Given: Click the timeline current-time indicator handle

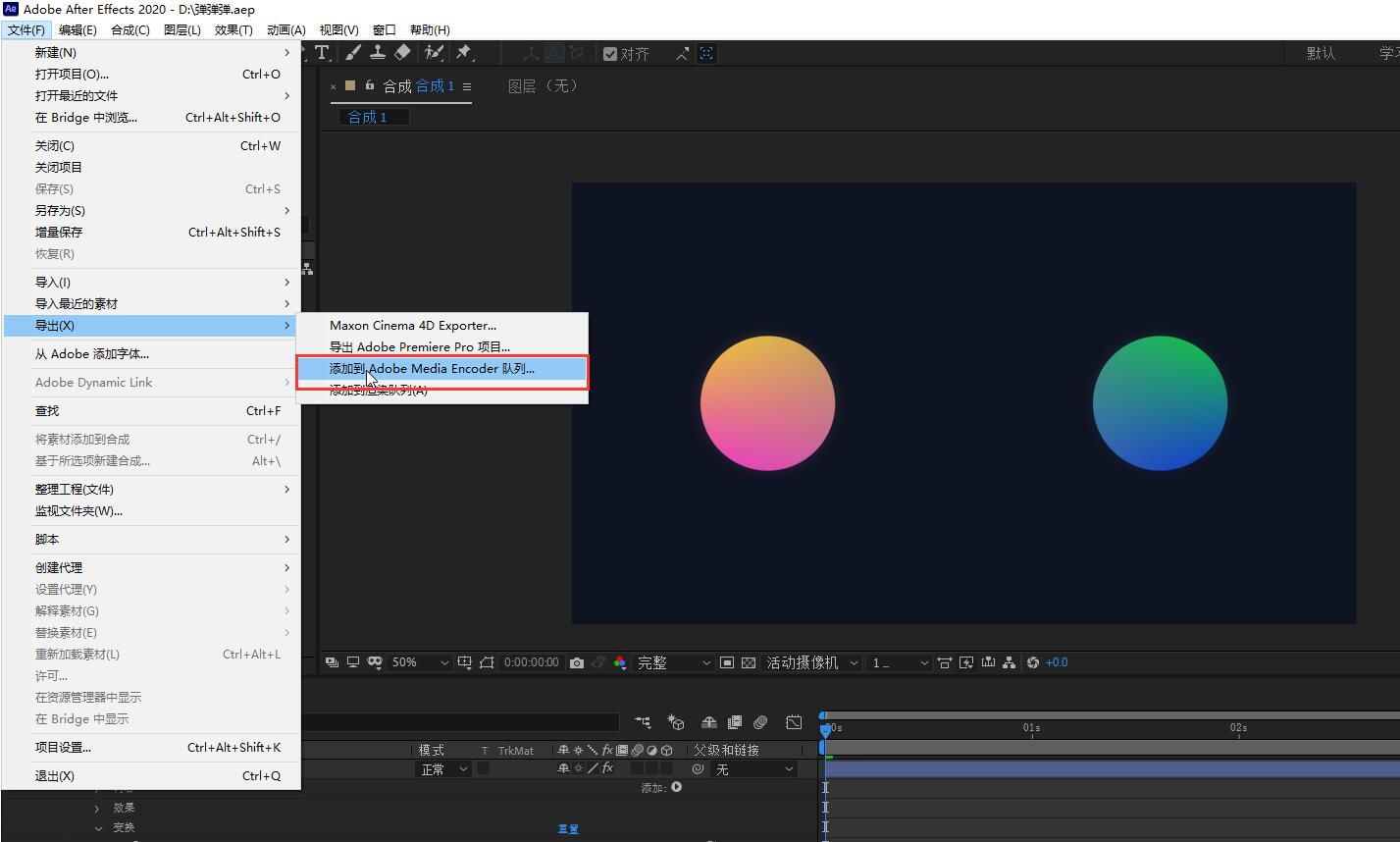Looking at the screenshot, I should pos(825,729).
